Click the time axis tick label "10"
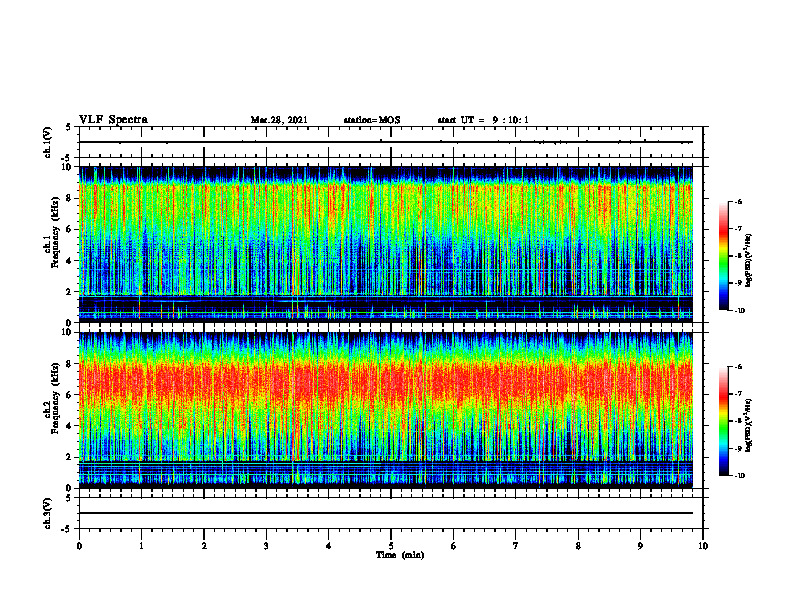792x612 pixels. [703, 546]
